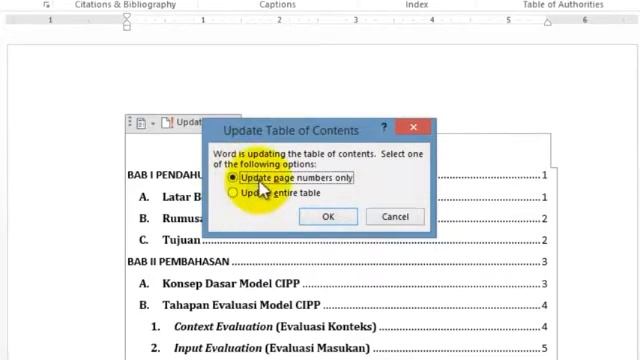Open the TOC tab dropdown arrow
The height and width of the screenshot is (360, 640).
pyautogui.click(x=153, y=123)
